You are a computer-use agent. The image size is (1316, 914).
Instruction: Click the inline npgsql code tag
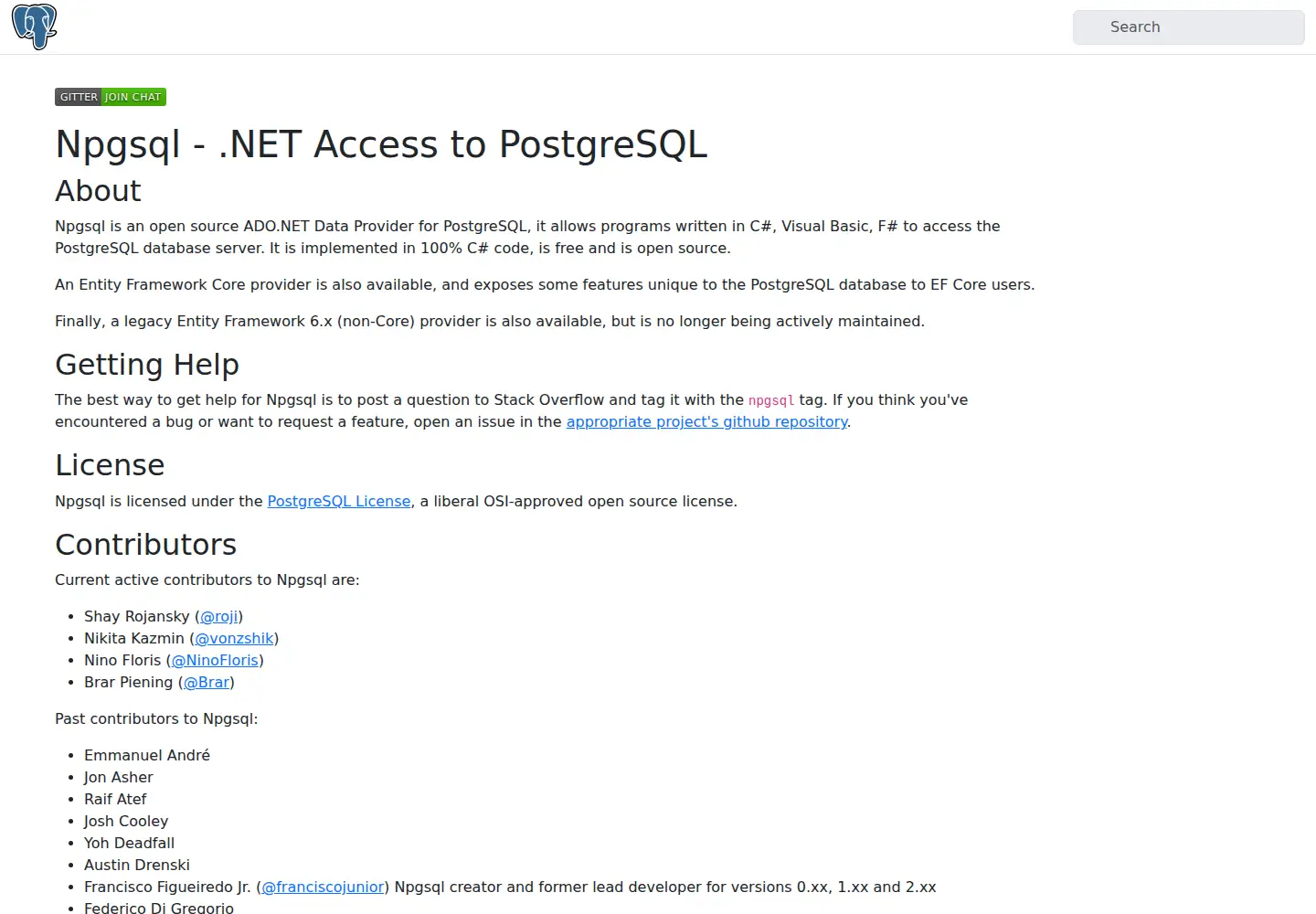(771, 400)
